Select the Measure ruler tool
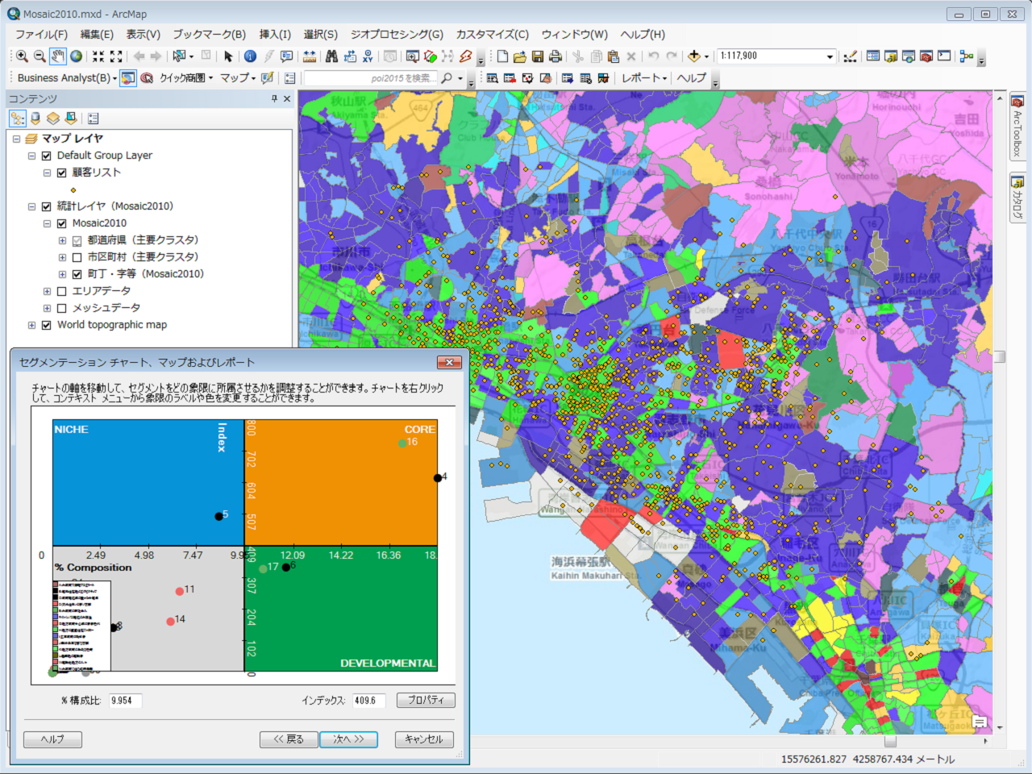This screenshot has height=774, width=1032. click(x=309, y=57)
